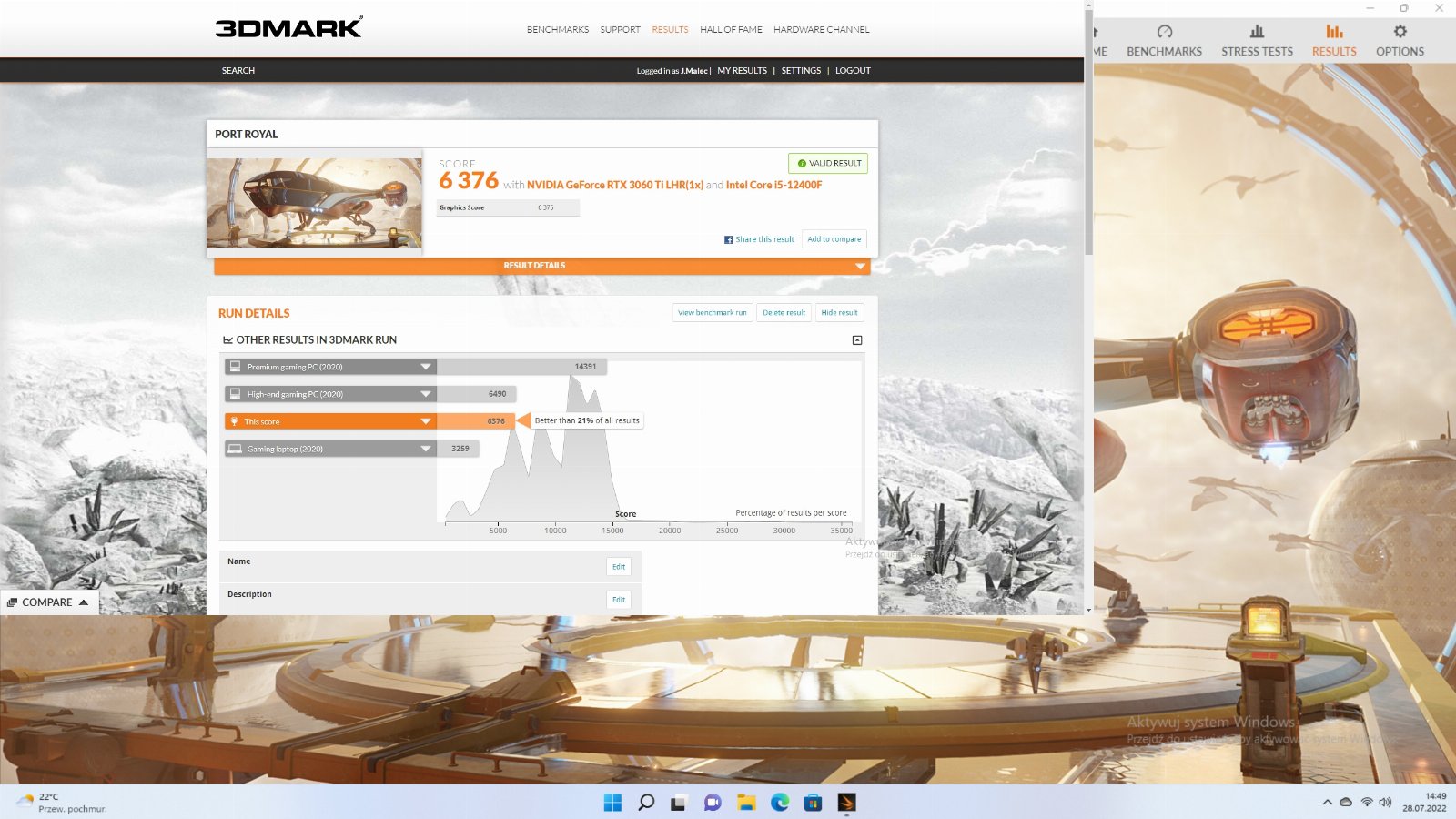Click the chart icon beside Other Results heading
This screenshot has width=1456, height=819.
227,340
